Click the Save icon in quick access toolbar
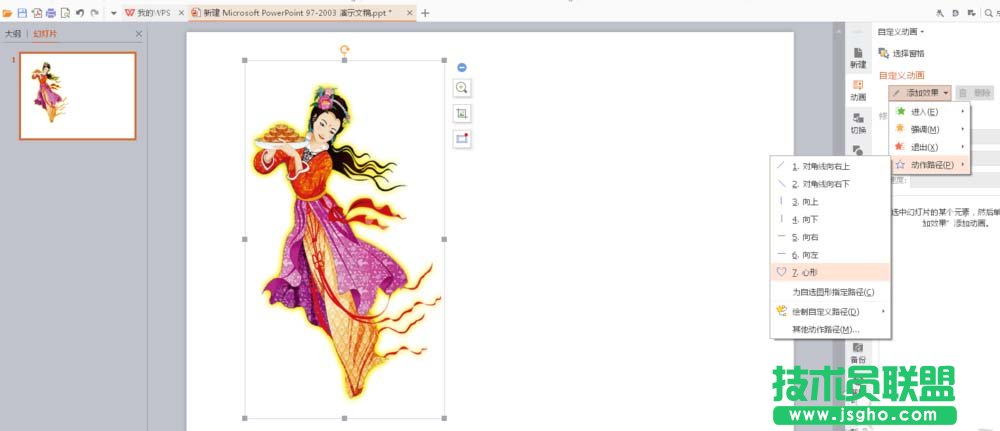 [22, 13]
